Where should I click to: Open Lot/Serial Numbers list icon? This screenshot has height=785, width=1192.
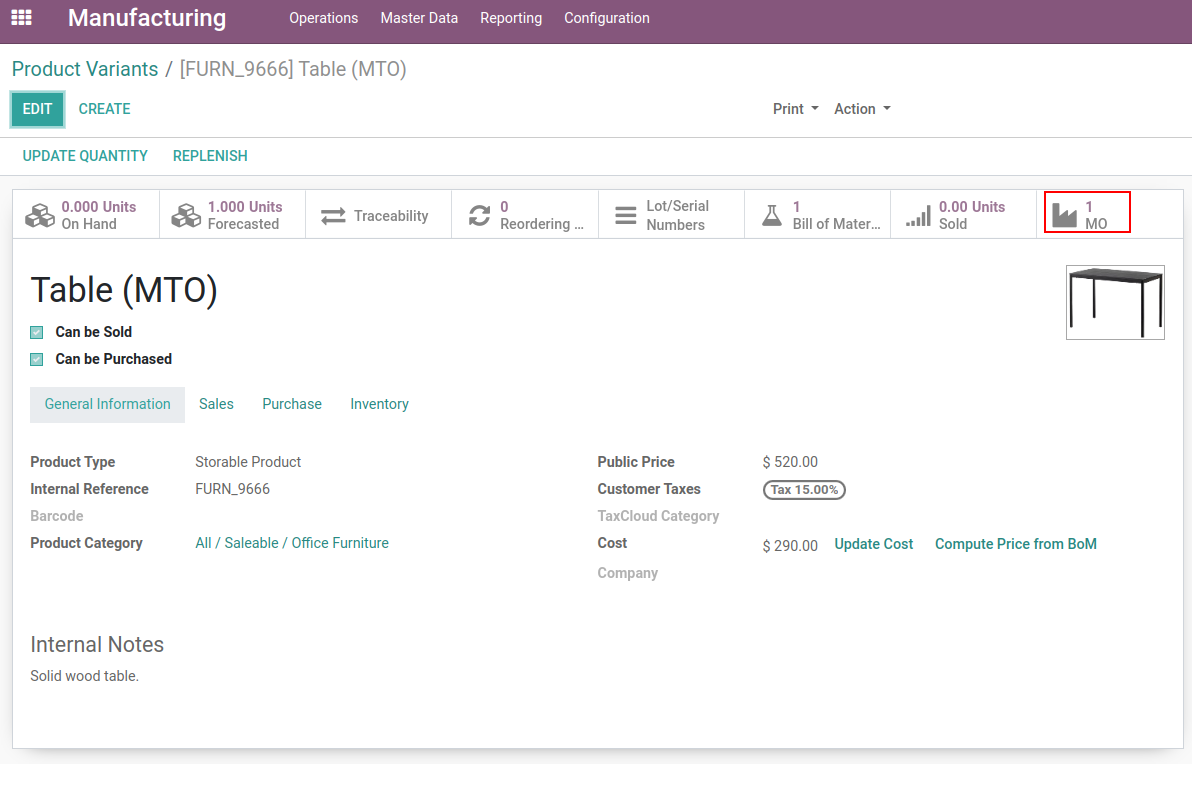[x=625, y=216]
